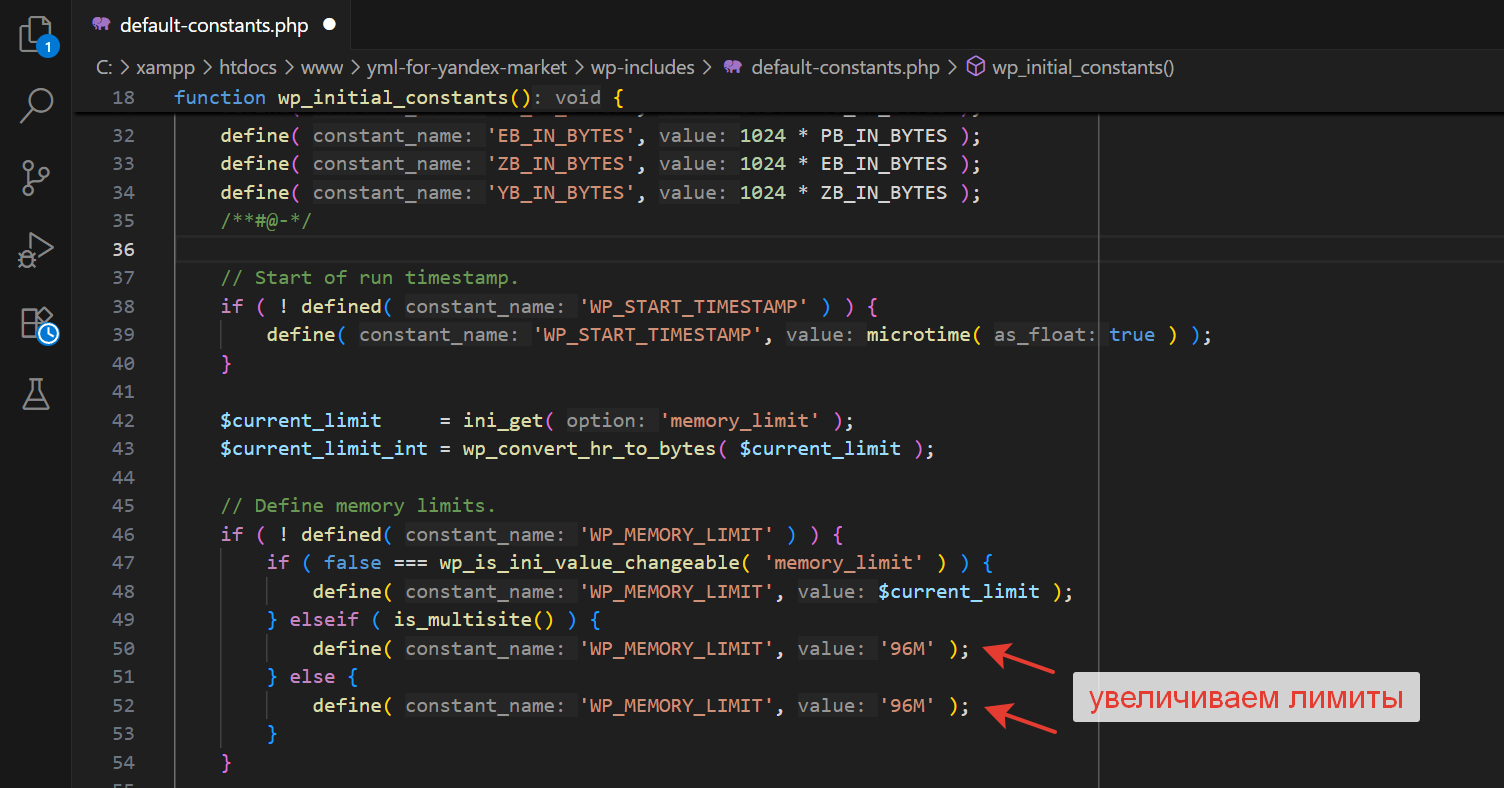Click the '96M' value on line 50
Viewport: 1504px width, 788px height.
[x=907, y=649]
